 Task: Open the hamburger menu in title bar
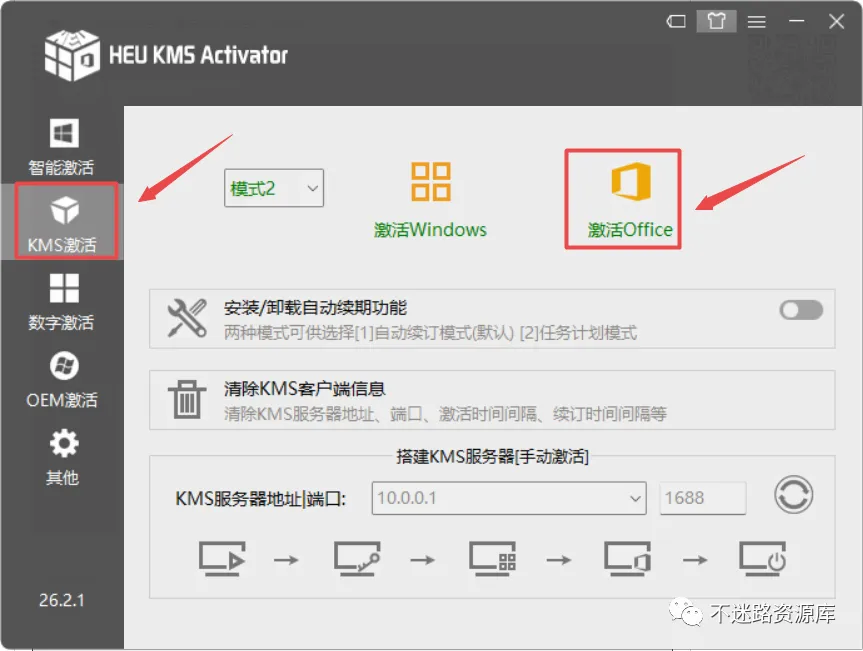tap(757, 21)
